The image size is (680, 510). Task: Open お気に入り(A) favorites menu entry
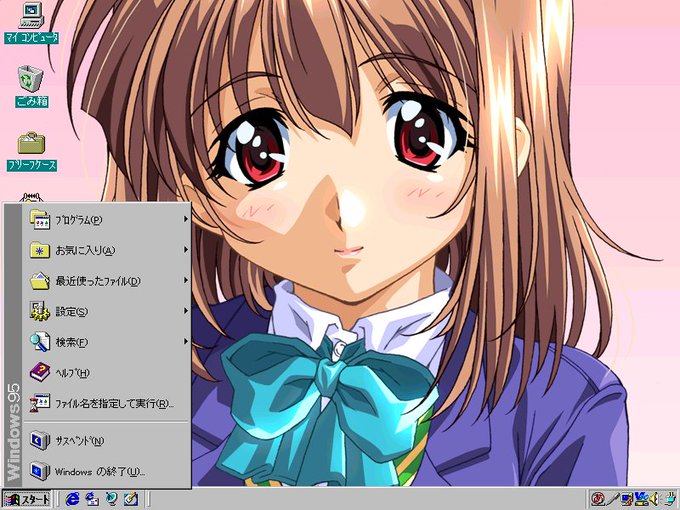click(107, 250)
